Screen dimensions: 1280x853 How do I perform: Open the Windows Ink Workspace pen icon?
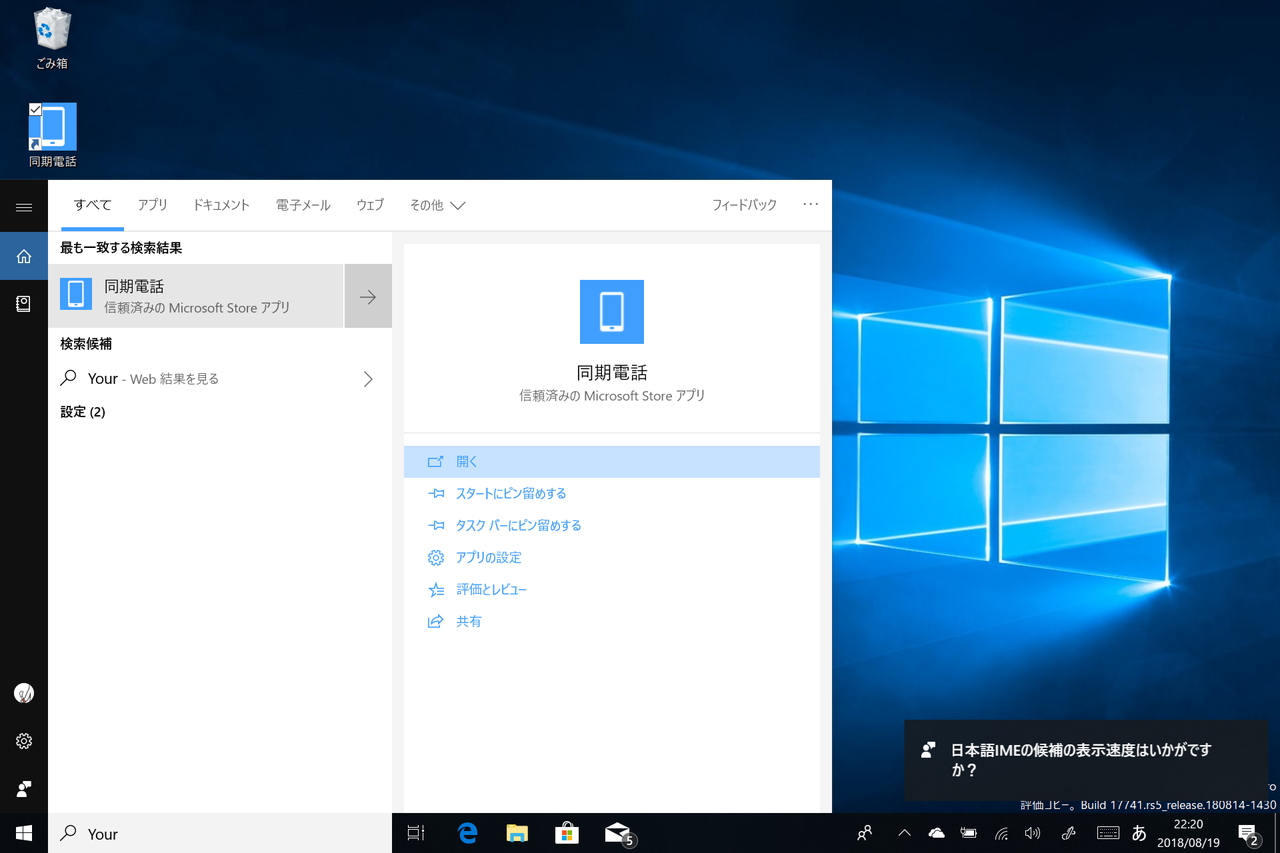tap(1067, 832)
